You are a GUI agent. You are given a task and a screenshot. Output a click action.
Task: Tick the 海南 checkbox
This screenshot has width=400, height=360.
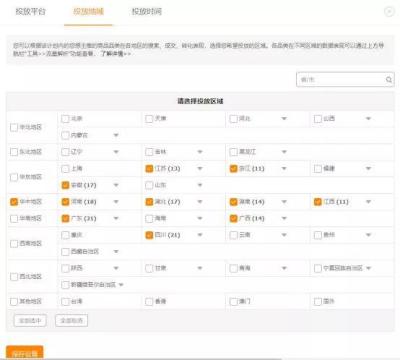[x=149, y=219]
